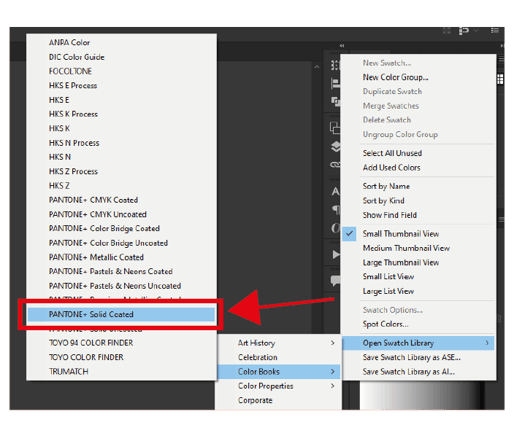
Task: Toggle Small Thumbnail View checkmark
Action: [x=349, y=234]
